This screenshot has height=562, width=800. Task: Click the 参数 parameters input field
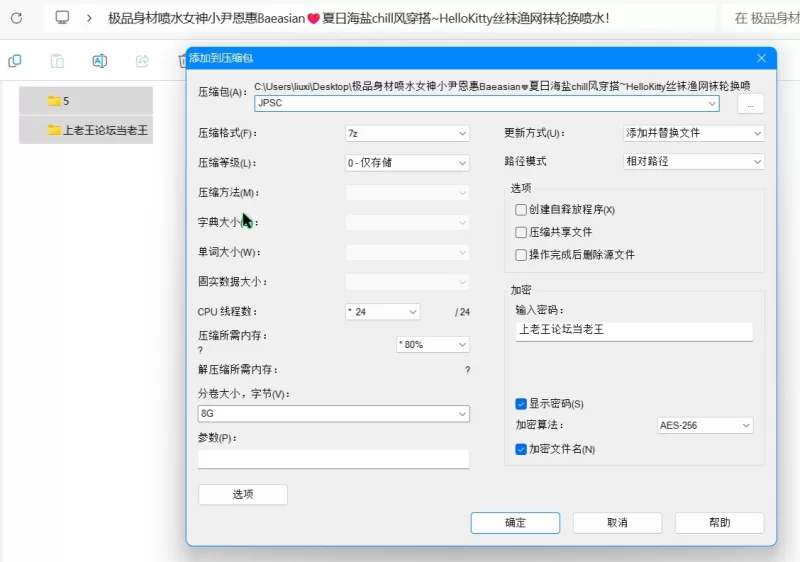[x=334, y=459]
